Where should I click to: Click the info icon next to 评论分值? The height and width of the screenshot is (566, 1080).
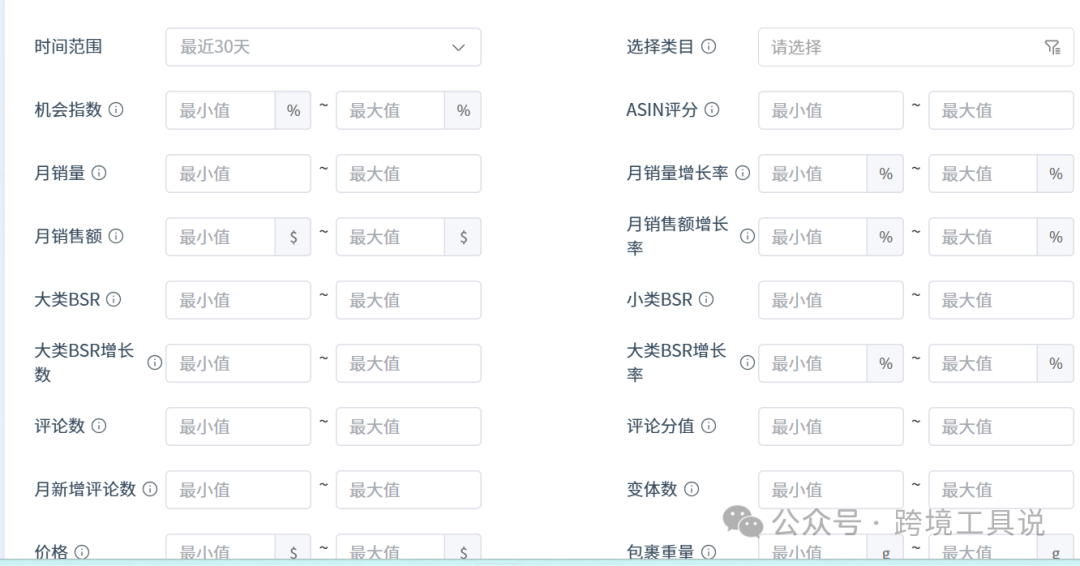tap(708, 426)
